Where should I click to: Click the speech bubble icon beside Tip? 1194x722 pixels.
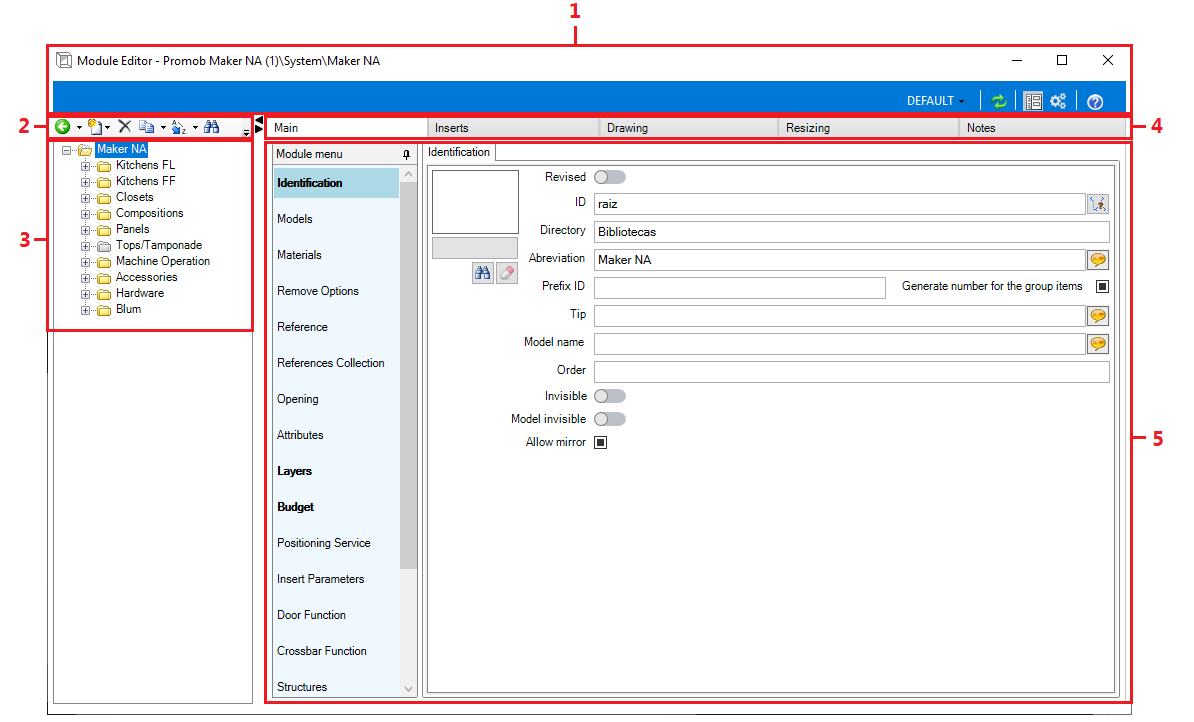(1098, 315)
